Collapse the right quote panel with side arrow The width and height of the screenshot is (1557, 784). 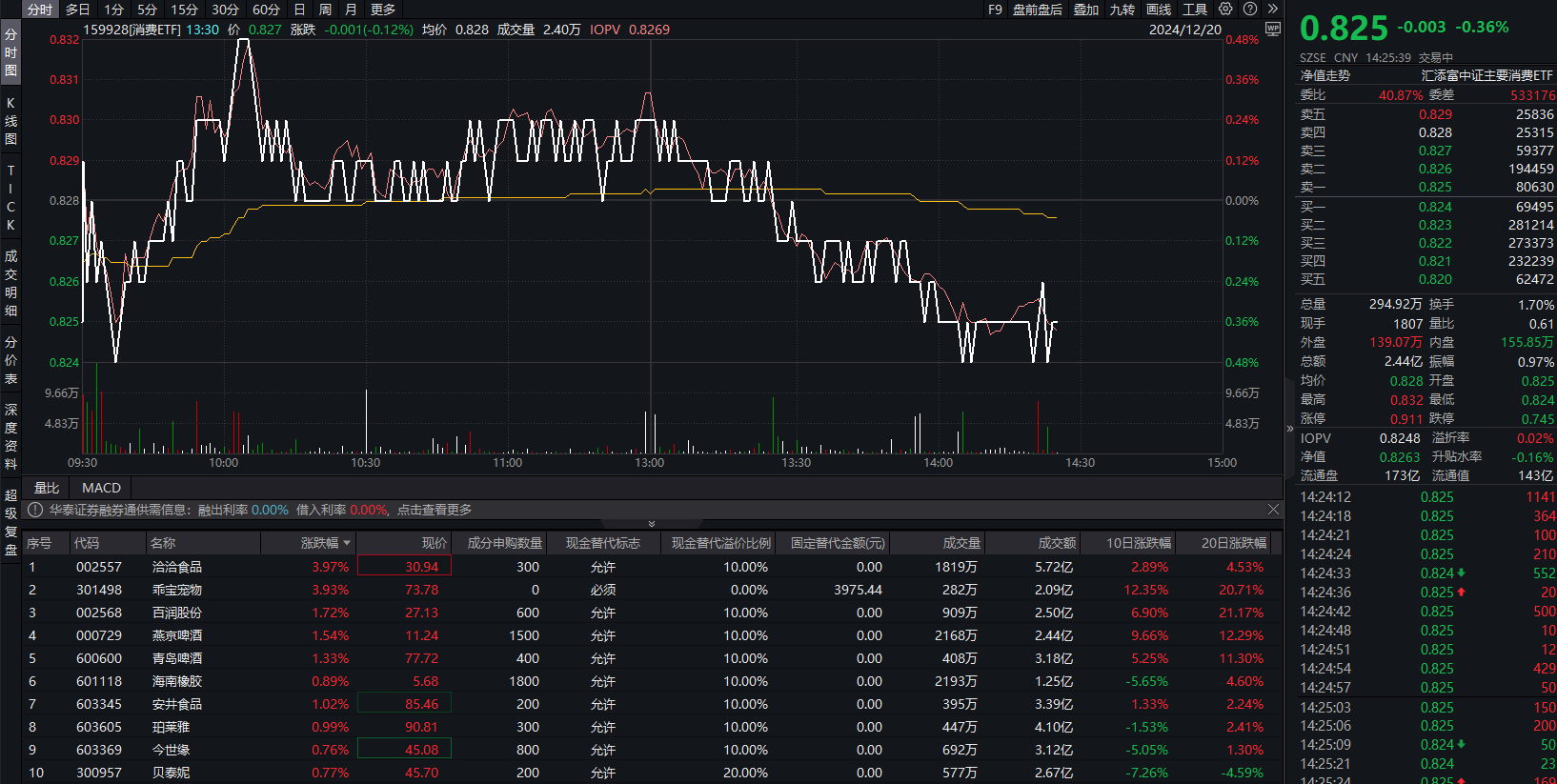coord(1290,429)
